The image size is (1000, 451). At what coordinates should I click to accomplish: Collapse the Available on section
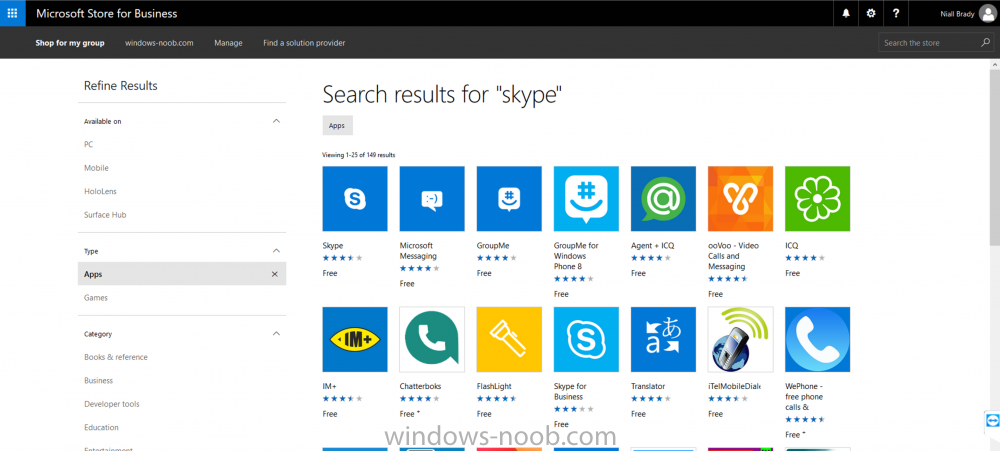276,121
